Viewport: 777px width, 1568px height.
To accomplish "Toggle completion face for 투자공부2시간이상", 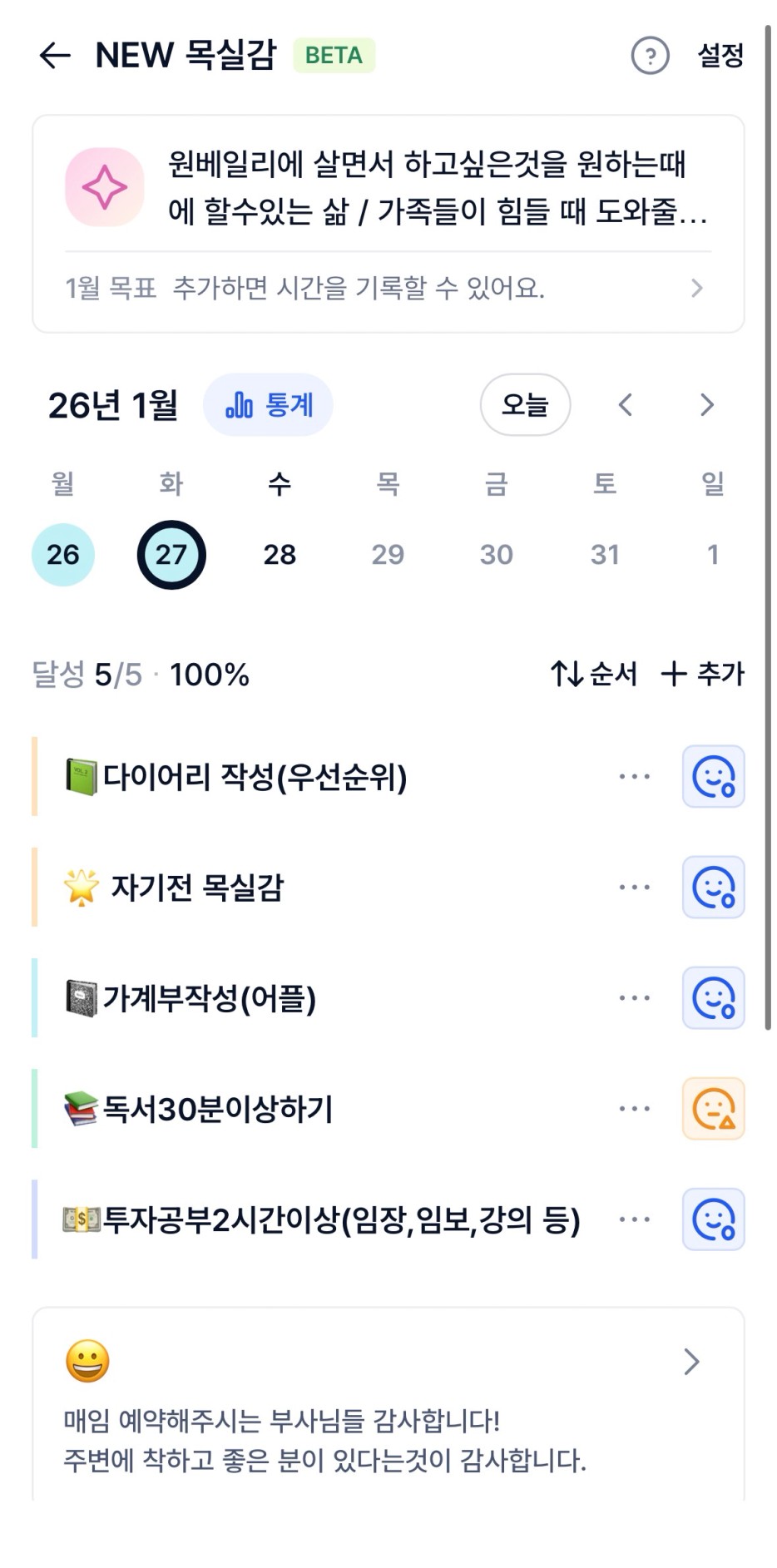I will [x=713, y=1219].
